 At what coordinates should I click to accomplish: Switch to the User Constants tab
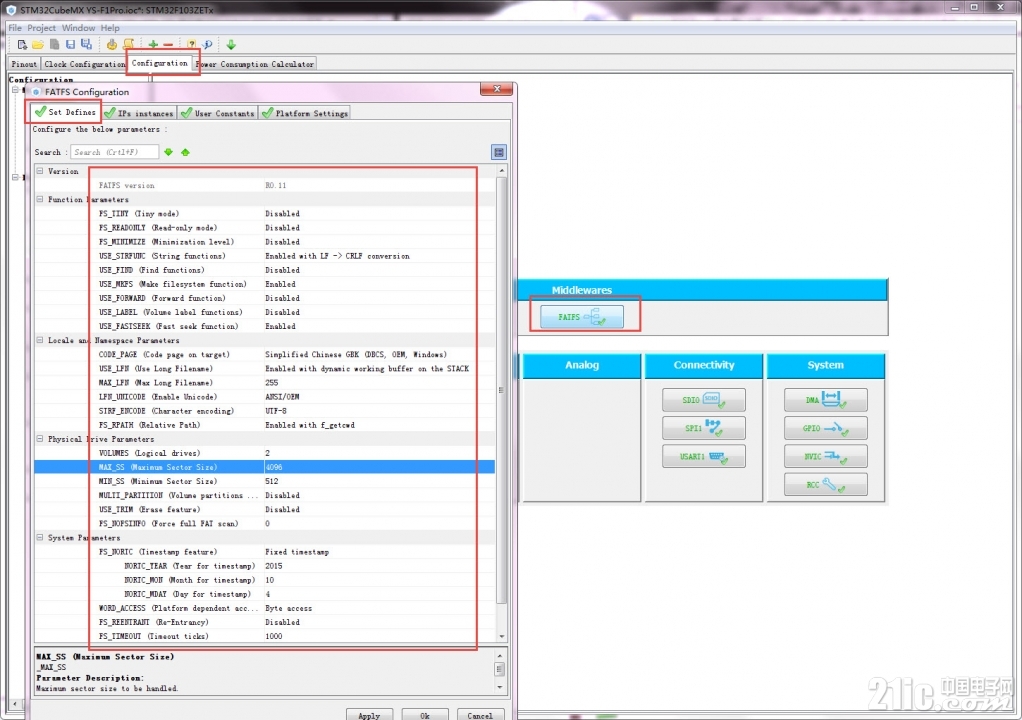click(218, 113)
